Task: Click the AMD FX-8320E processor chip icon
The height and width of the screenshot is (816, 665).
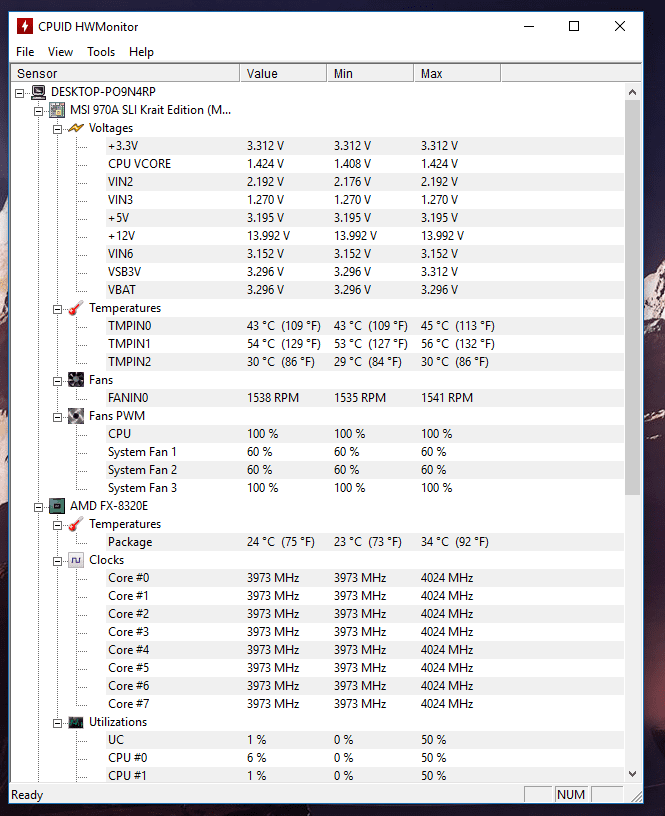Action: [x=57, y=506]
